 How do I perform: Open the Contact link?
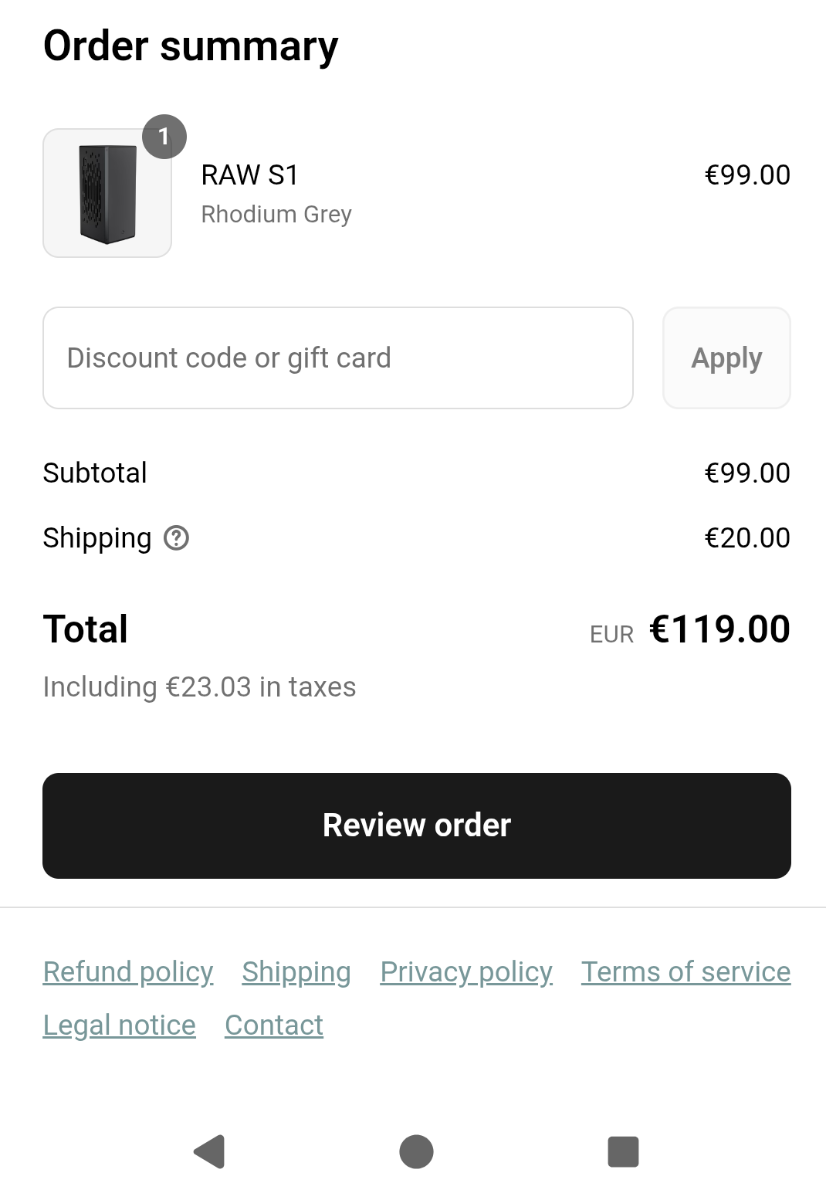[x=274, y=1025]
